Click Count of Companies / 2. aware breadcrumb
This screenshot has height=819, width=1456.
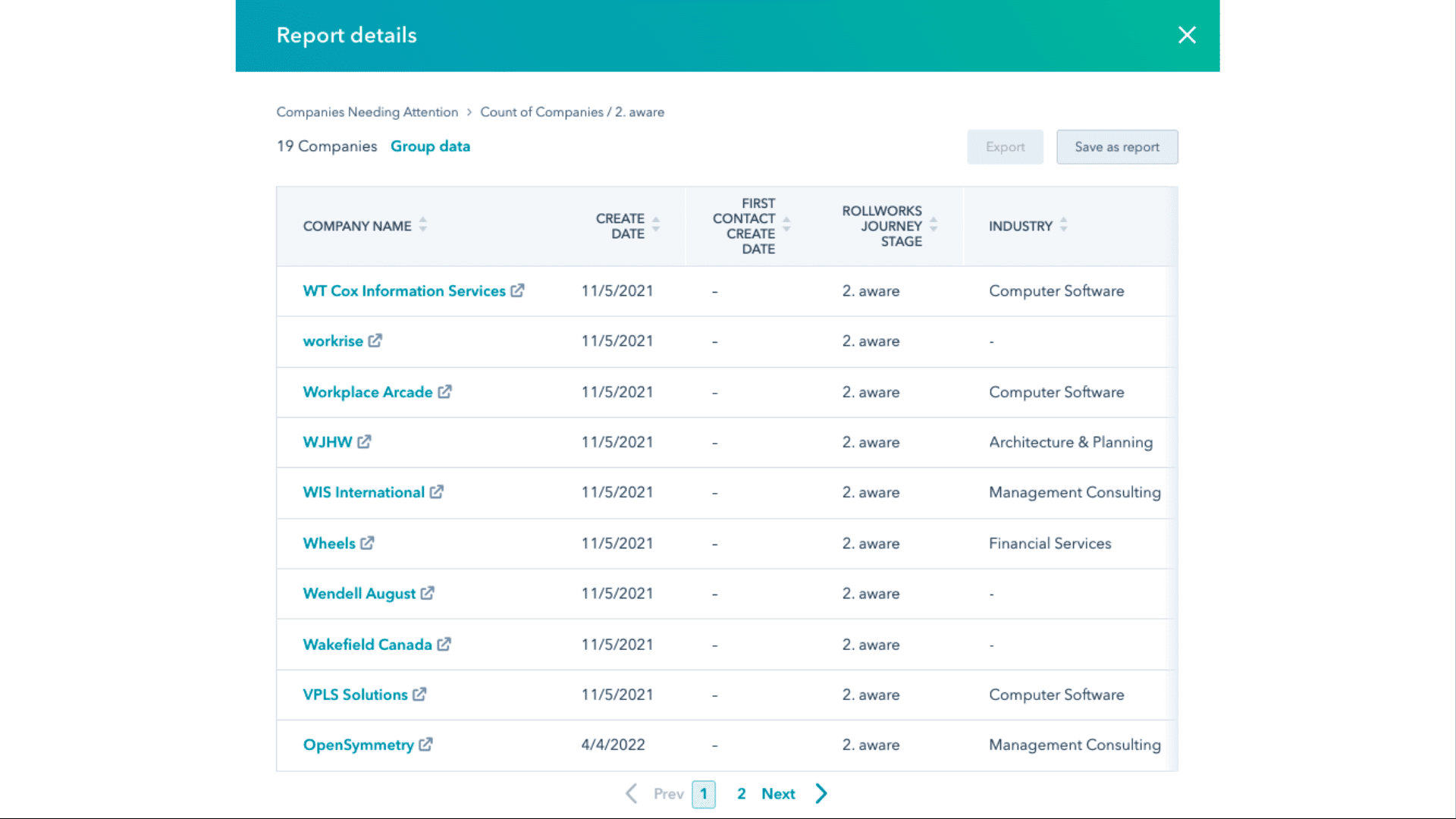click(572, 111)
